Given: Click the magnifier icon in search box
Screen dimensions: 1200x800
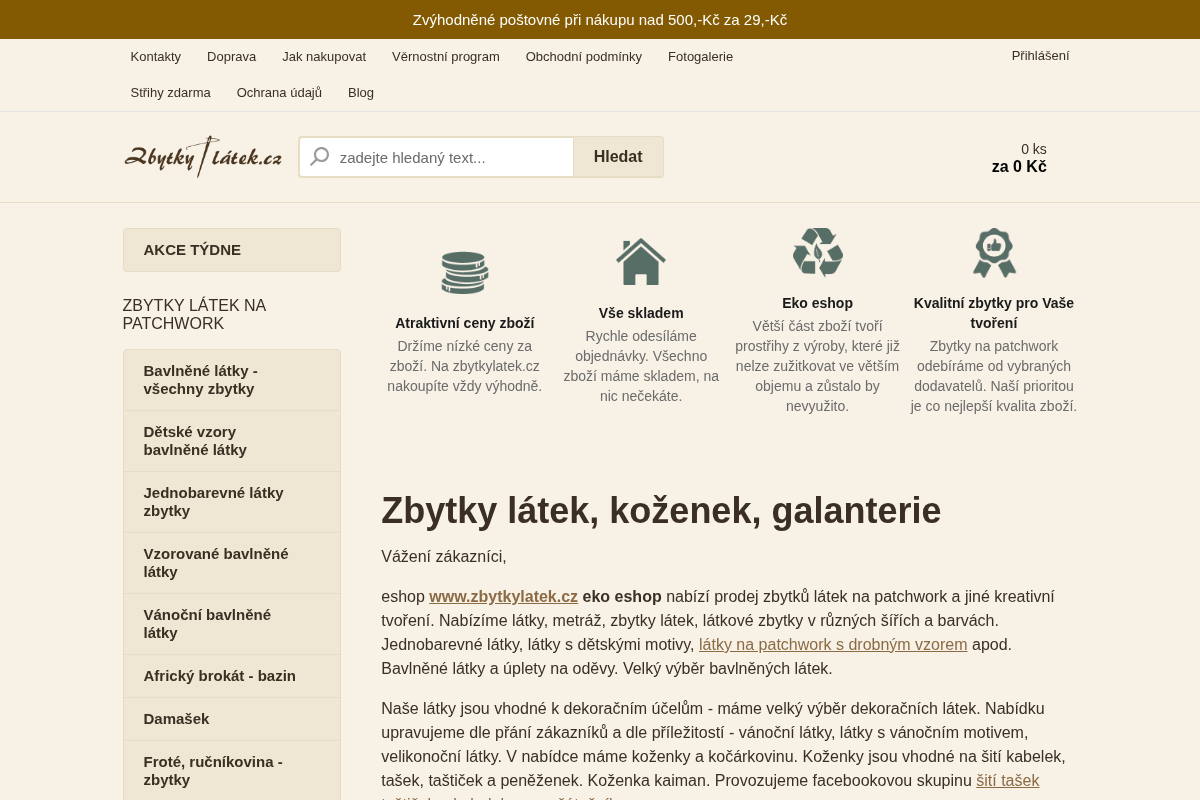Looking at the screenshot, I should tap(320, 157).
